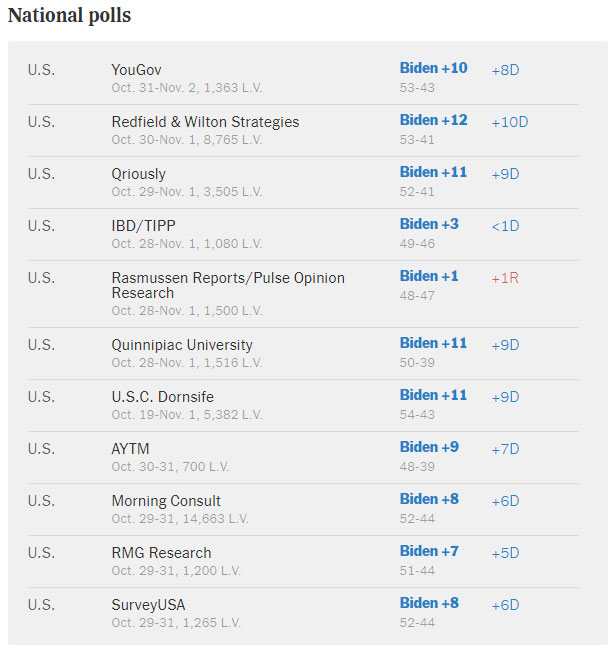Viewport: 614px width, 654px height.
Task: Click the +1R adjusted margin
Action: tap(505, 278)
